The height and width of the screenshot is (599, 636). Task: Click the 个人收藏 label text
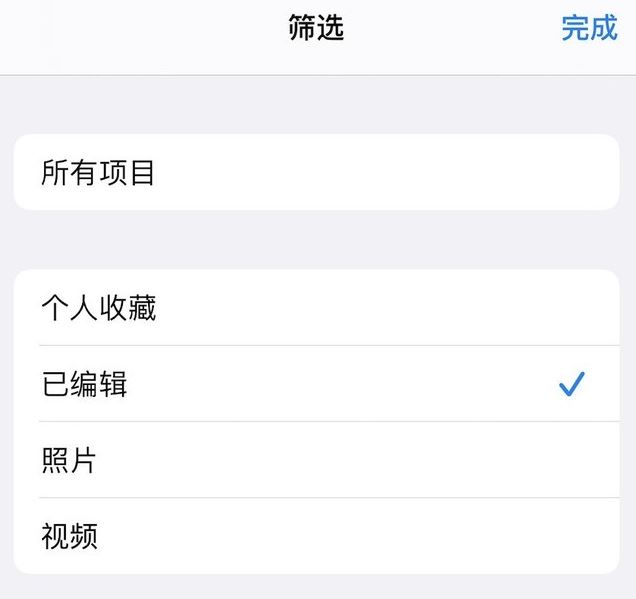tap(99, 307)
